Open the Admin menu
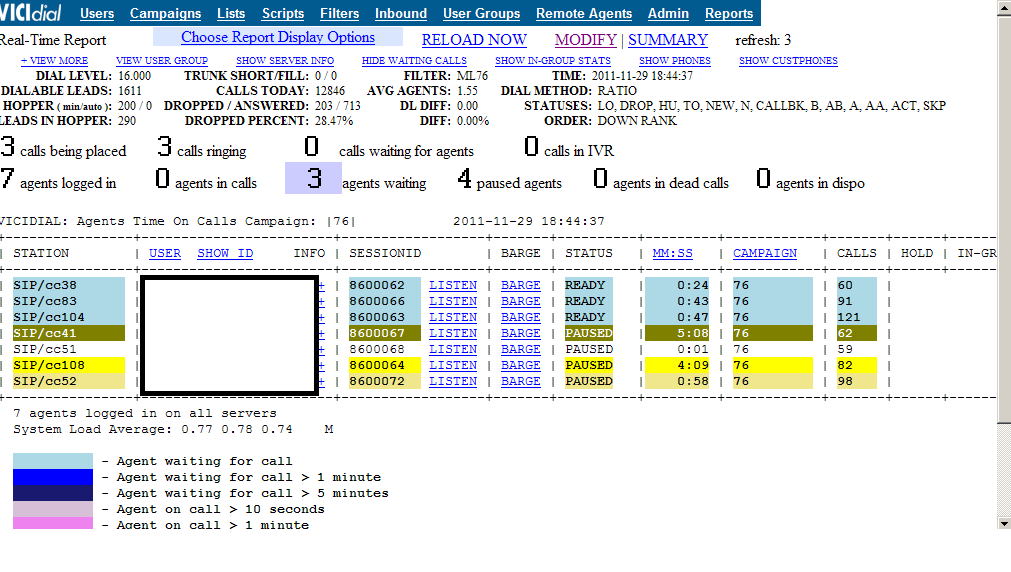The width and height of the screenshot is (1011, 572). click(668, 14)
